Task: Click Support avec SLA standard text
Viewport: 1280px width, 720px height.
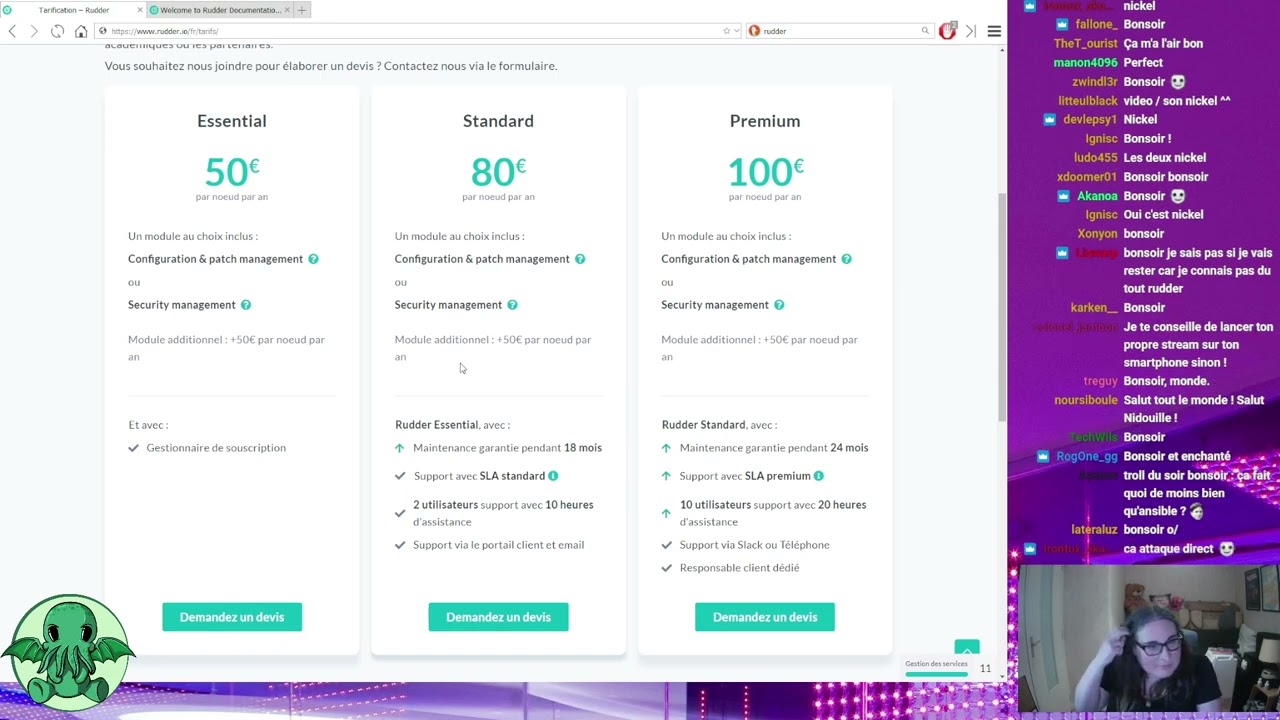Action: (x=479, y=476)
